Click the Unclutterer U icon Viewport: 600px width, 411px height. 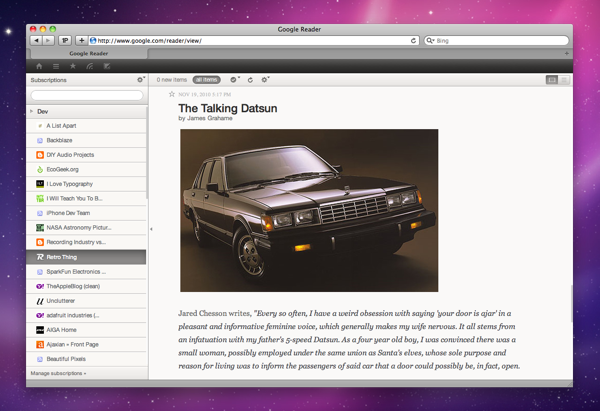40,301
